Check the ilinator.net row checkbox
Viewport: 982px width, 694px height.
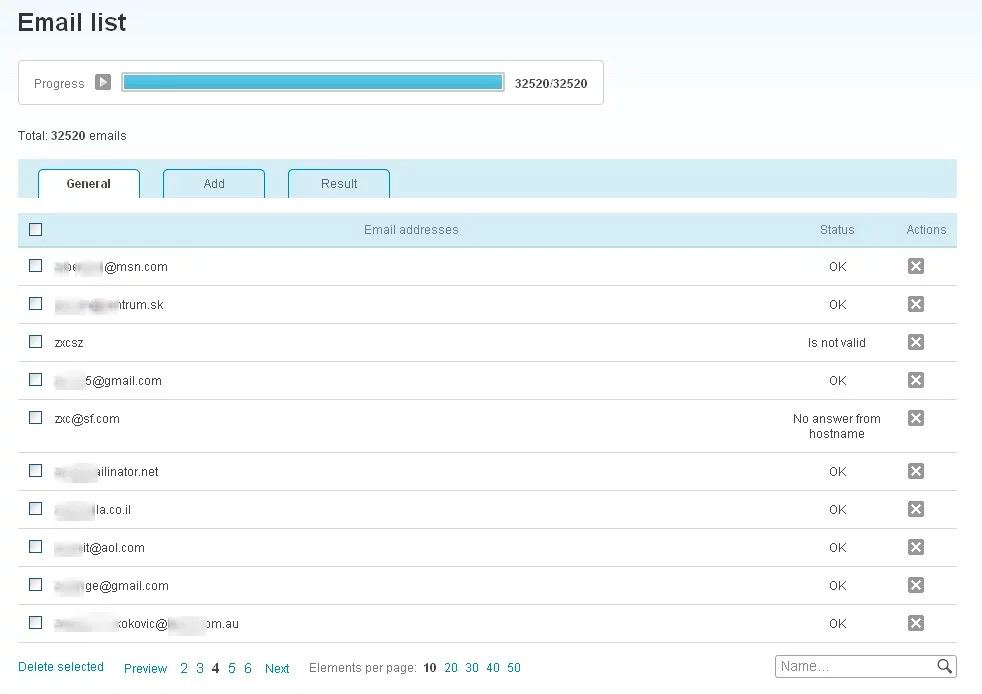tap(36, 470)
